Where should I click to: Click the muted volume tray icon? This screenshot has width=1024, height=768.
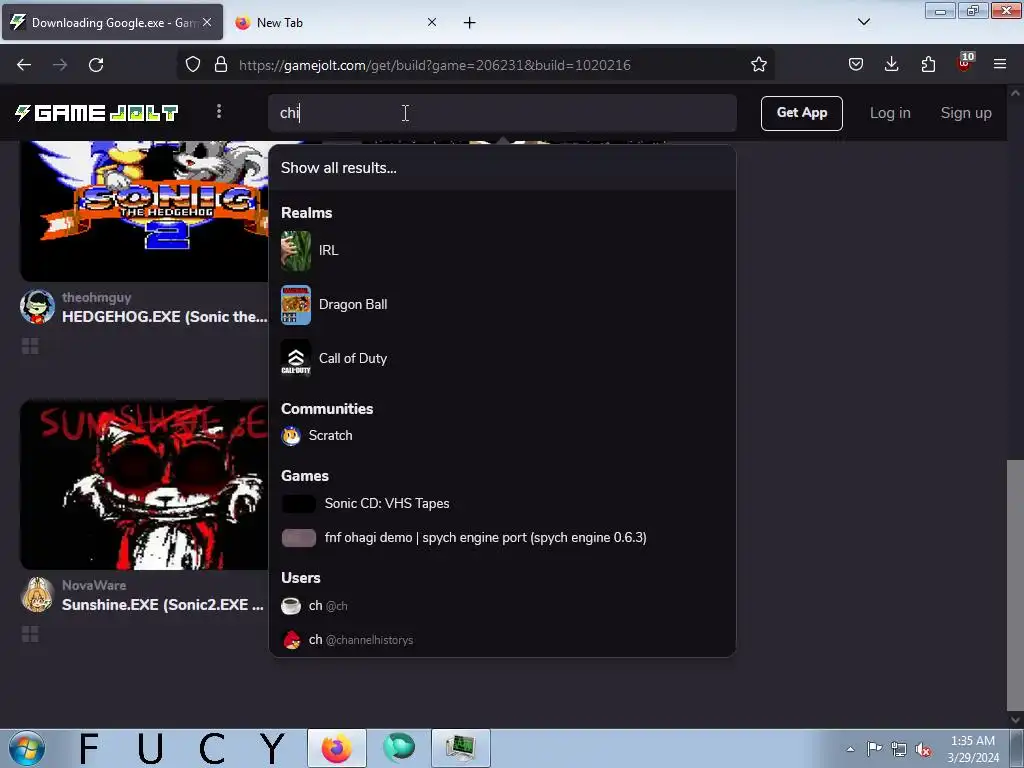(x=923, y=749)
